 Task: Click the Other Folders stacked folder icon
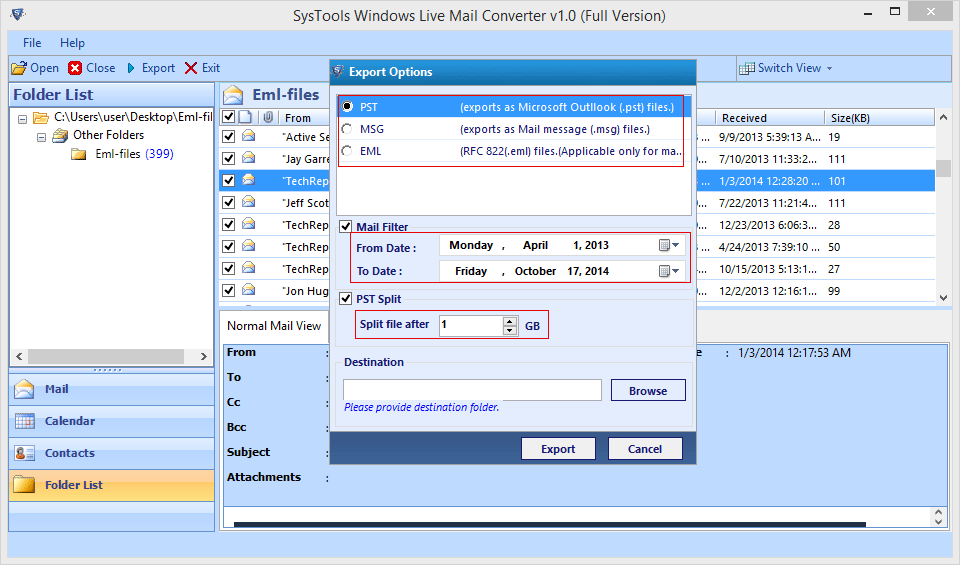click(x=60, y=135)
